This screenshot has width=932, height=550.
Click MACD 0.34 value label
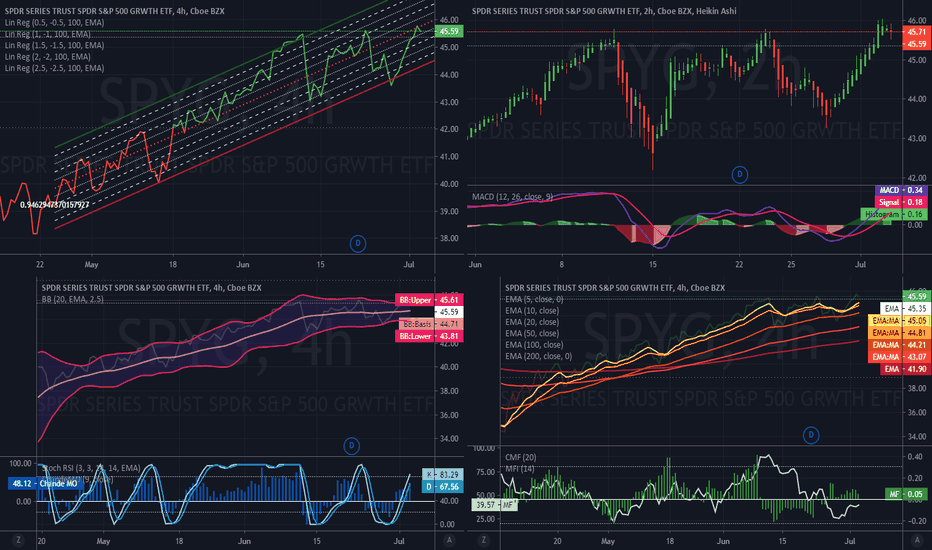pos(901,190)
